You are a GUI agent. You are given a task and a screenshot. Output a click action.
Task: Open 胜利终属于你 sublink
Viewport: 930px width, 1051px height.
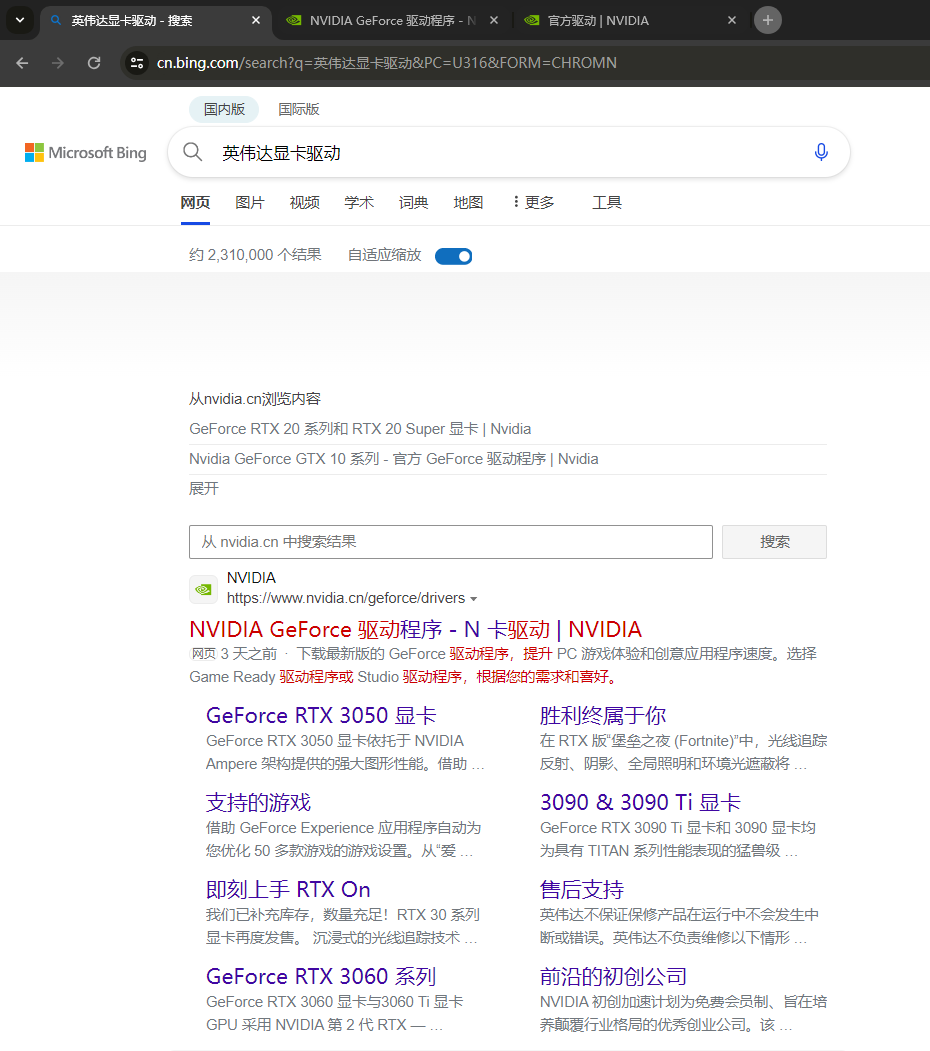(603, 715)
